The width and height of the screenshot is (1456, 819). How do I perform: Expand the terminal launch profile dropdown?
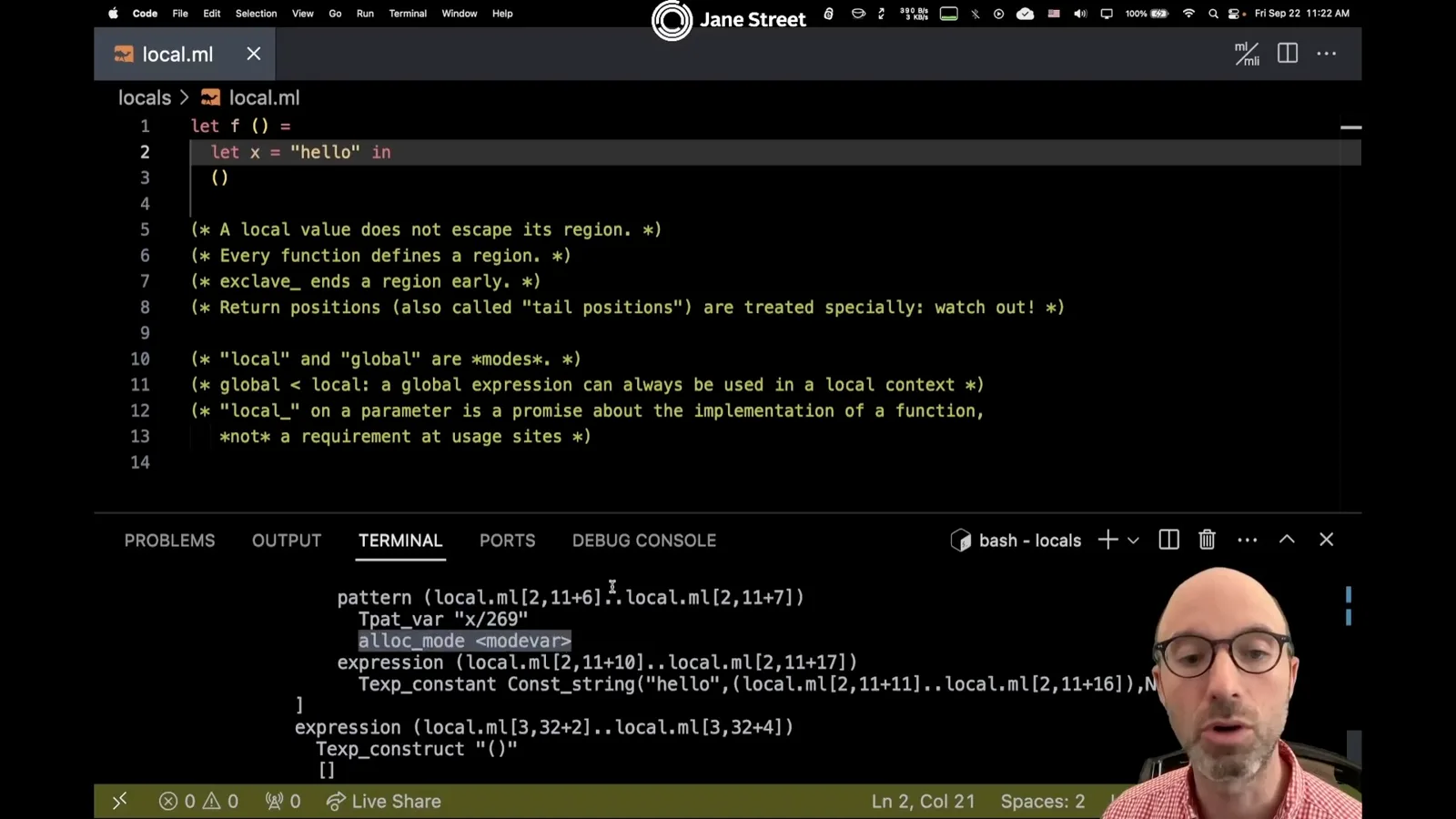pyautogui.click(x=1133, y=541)
